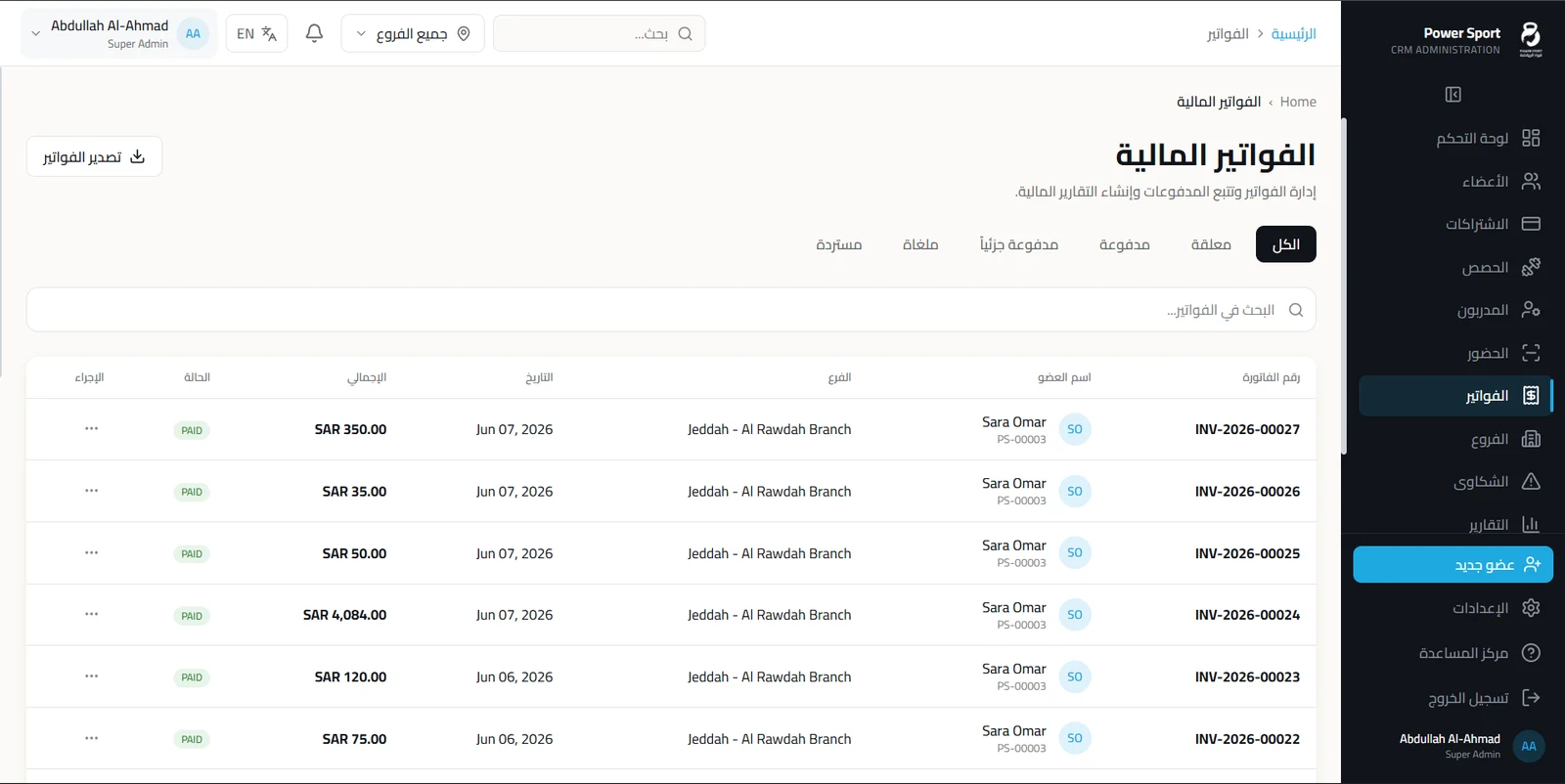This screenshot has height=784, width=1565.
Task: Open actions menu for INV-2026-00025
Action: (91, 553)
